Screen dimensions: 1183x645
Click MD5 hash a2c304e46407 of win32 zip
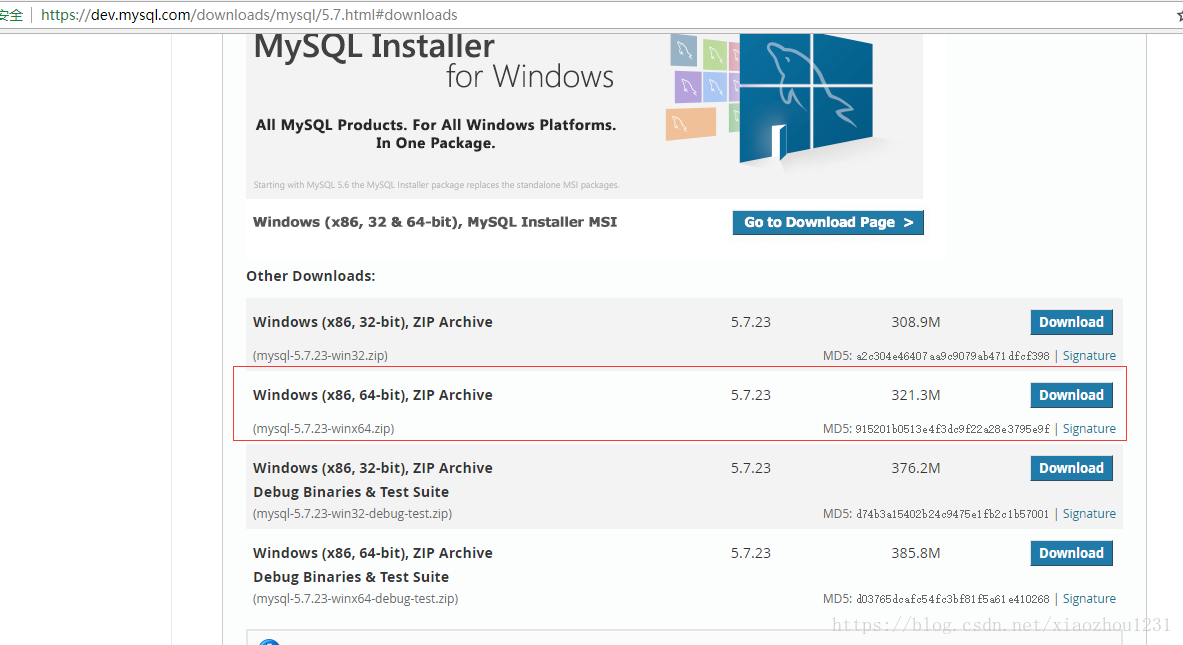(x=952, y=356)
